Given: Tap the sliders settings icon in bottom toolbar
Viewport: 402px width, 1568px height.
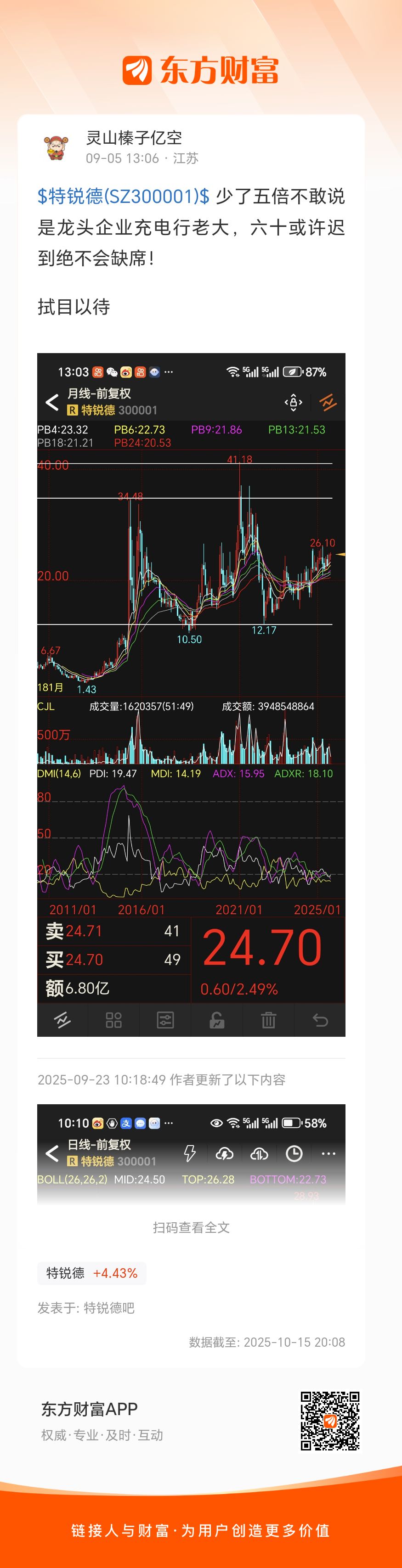Looking at the screenshot, I should pyautogui.click(x=165, y=1020).
